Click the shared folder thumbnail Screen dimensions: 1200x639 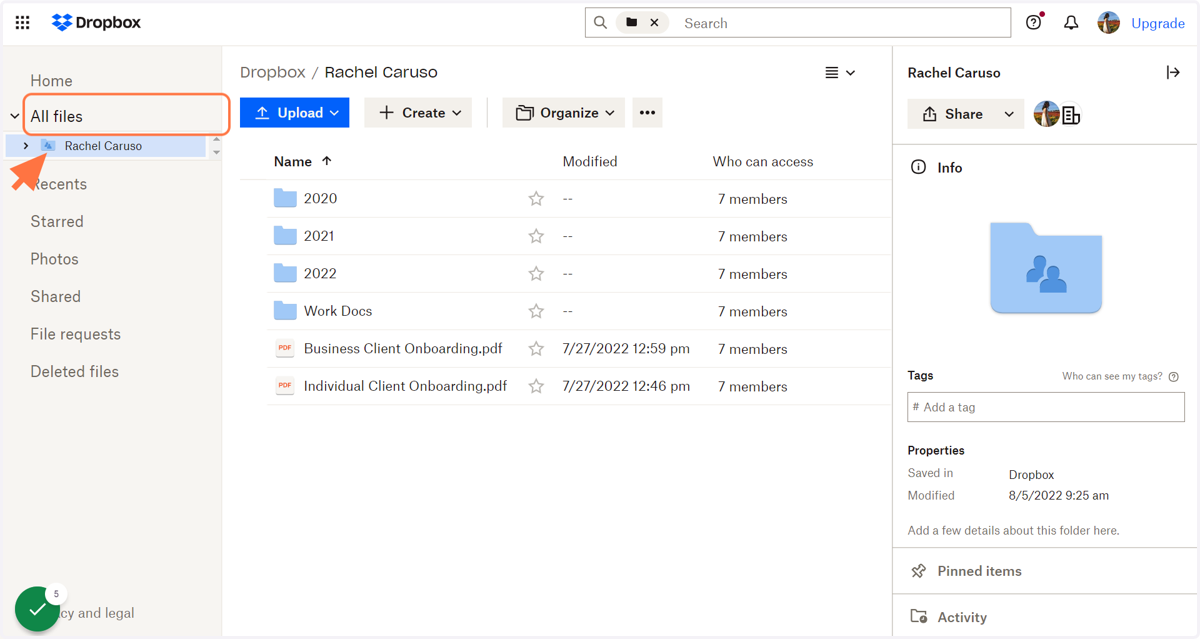coord(1046,268)
